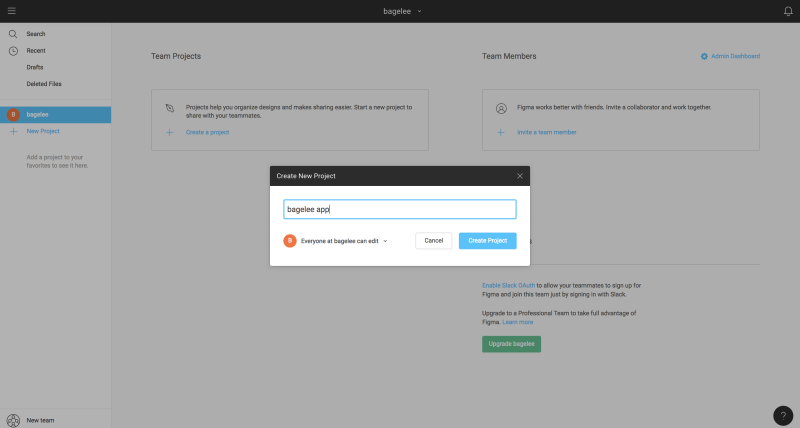The height and width of the screenshot is (428, 800).
Task: Click the New team icon
Action: point(13,420)
